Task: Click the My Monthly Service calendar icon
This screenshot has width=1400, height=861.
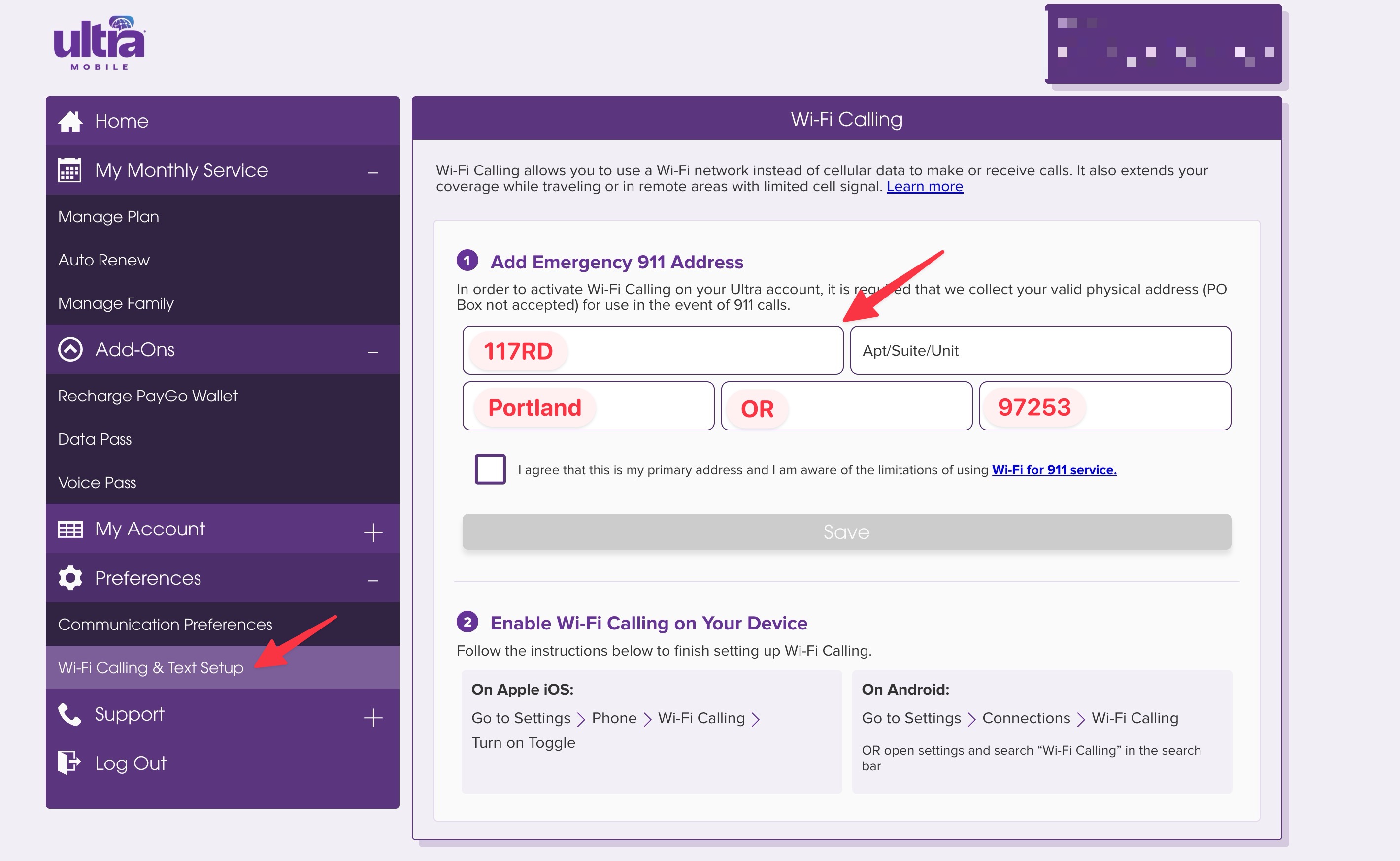Action: pos(70,170)
